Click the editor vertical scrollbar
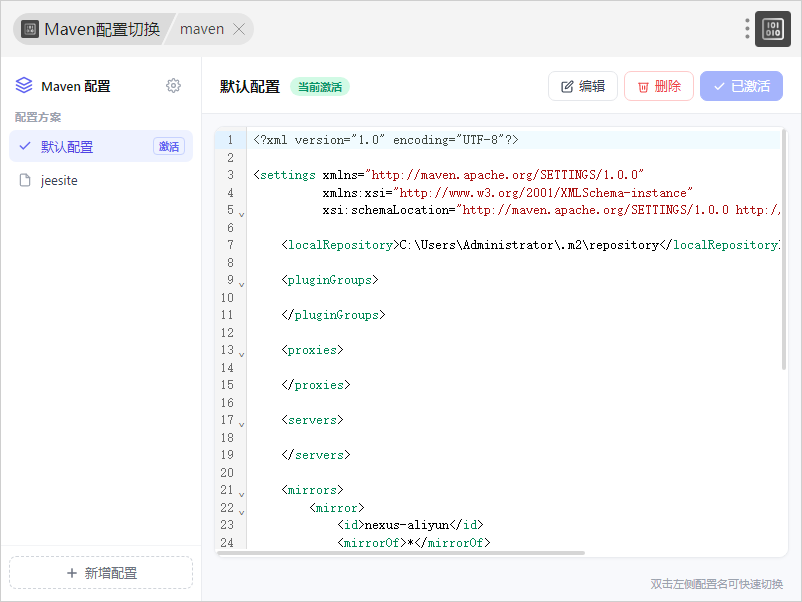The width and height of the screenshot is (802, 602). pos(784,250)
